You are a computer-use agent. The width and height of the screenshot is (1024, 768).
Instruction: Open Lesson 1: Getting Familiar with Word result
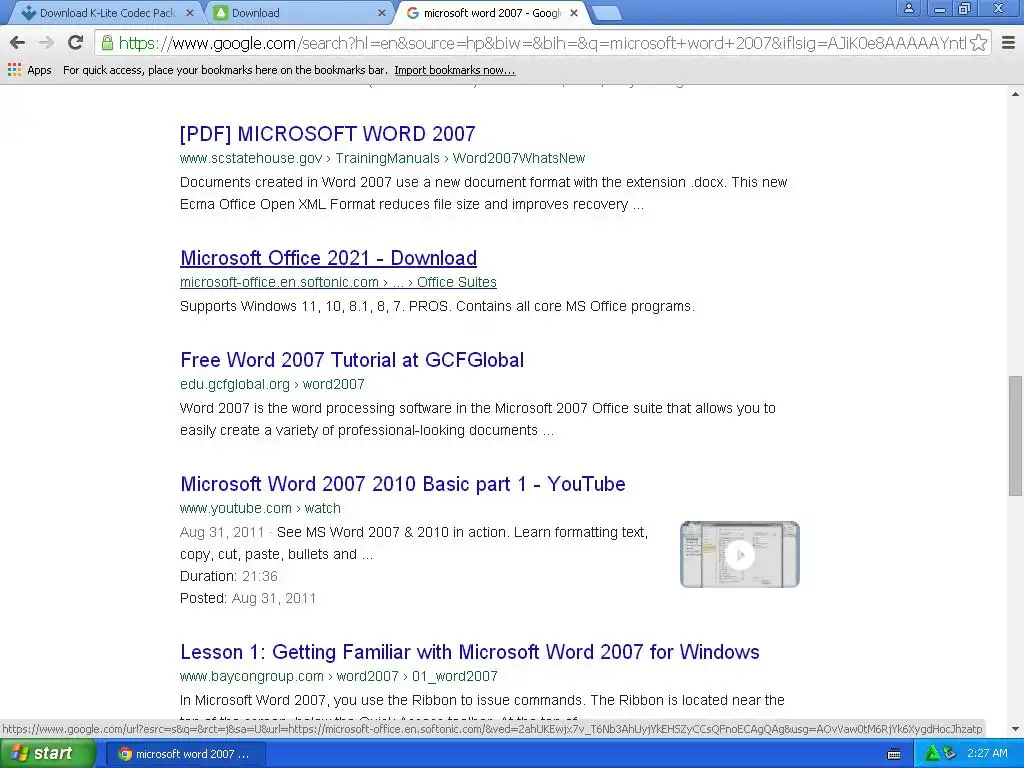pos(470,652)
